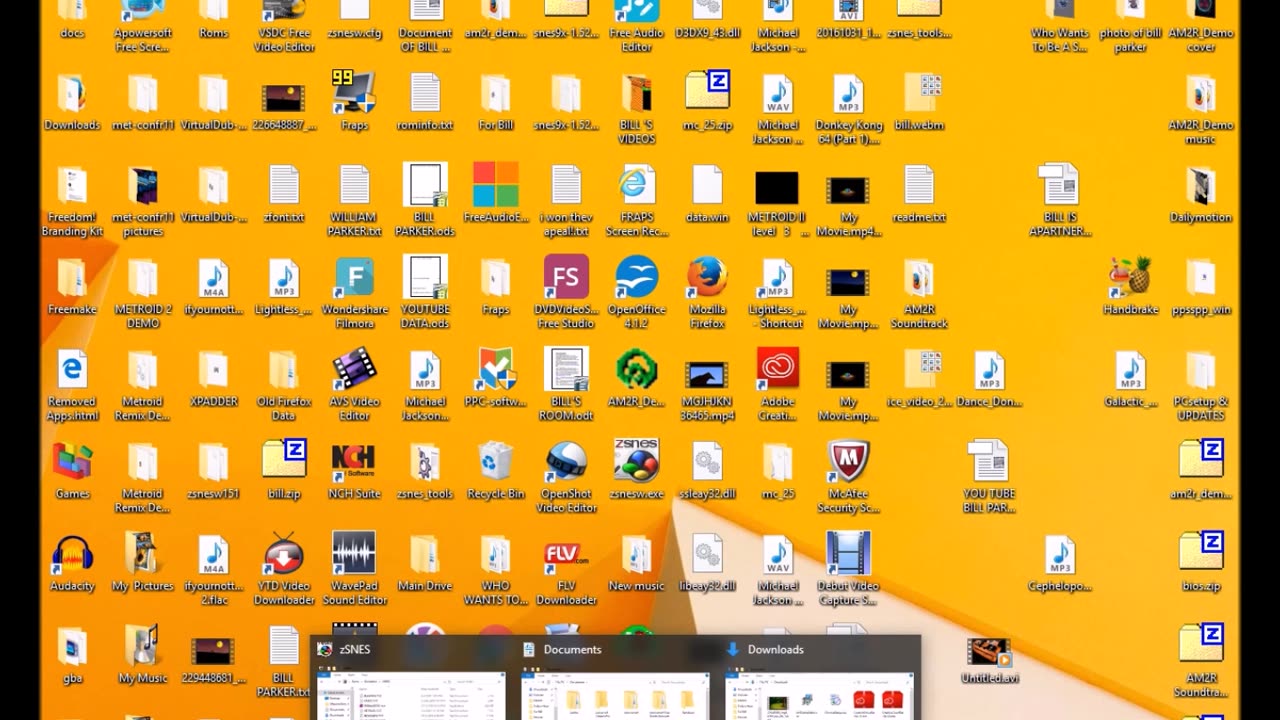Open the NCH Suite shortcut
Screen dimensions: 1280x720
pos(354,463)
